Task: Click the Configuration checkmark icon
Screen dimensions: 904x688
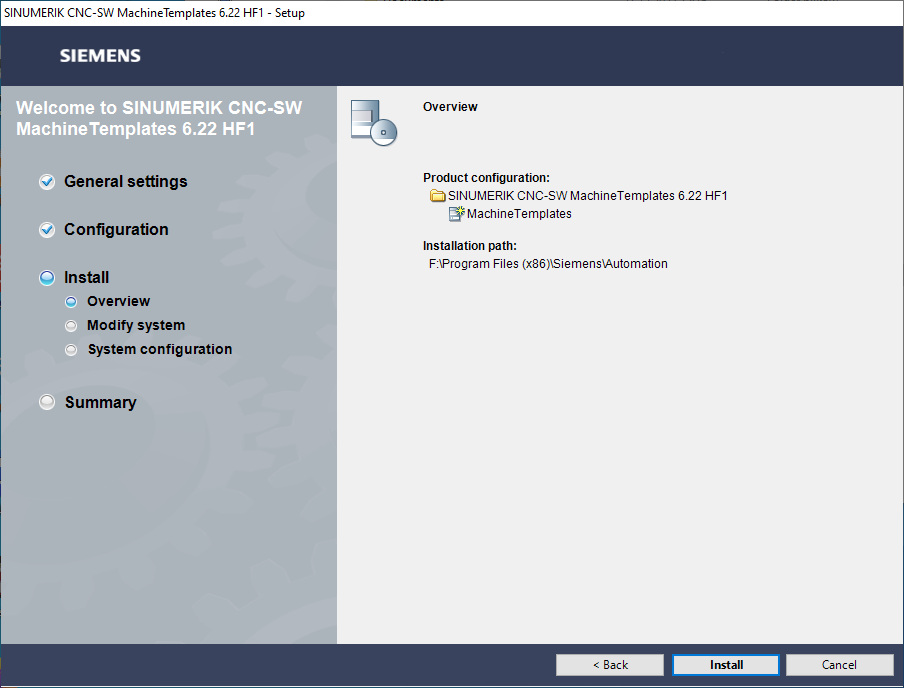Action: (x=47, y=230)
